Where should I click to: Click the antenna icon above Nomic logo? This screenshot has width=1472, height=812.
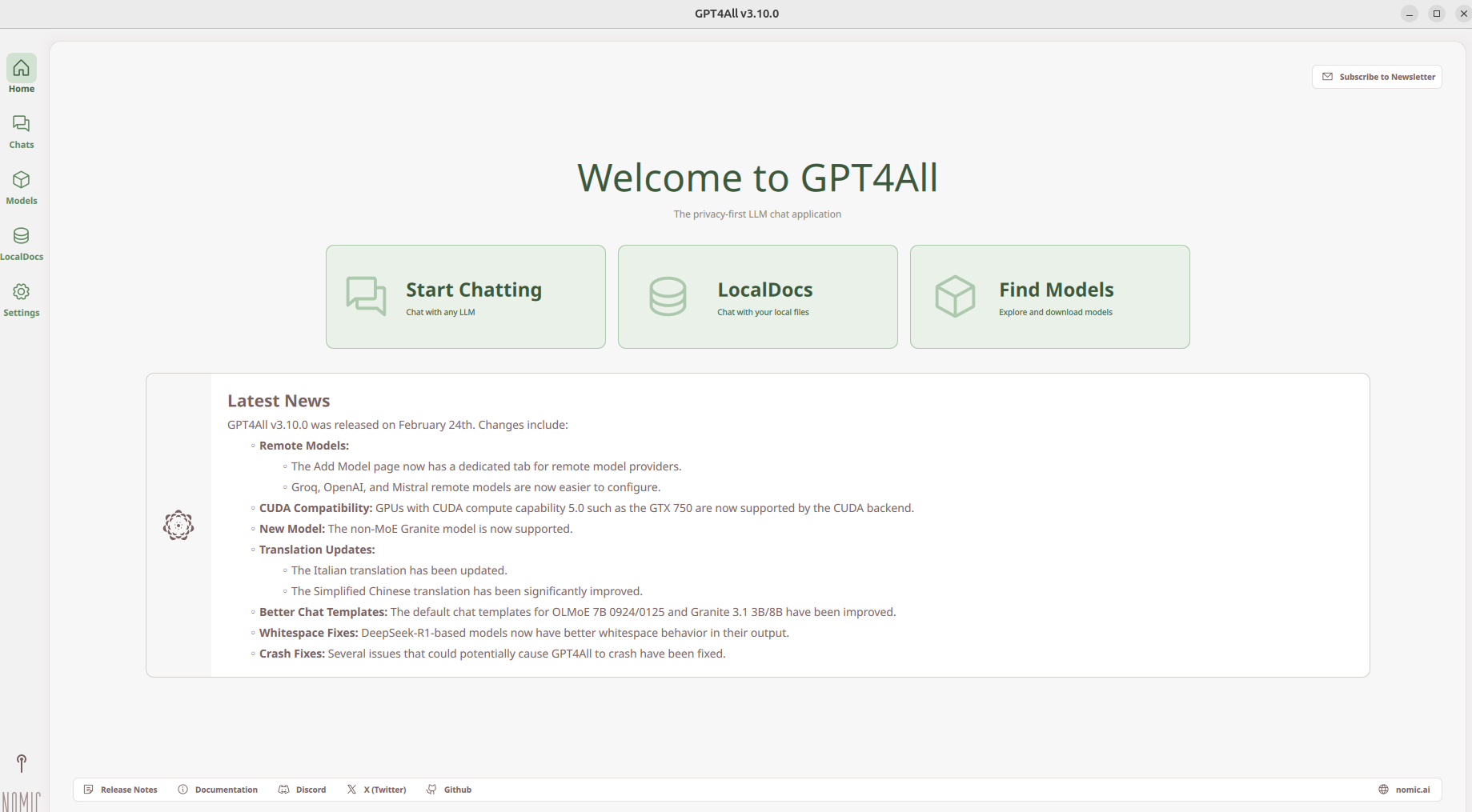click(x=22, y=762)
